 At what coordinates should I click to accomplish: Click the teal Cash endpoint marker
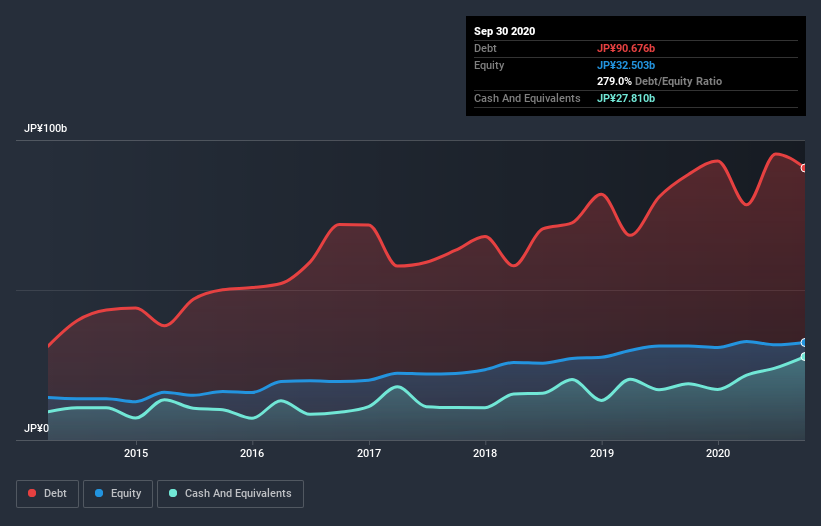804,356
